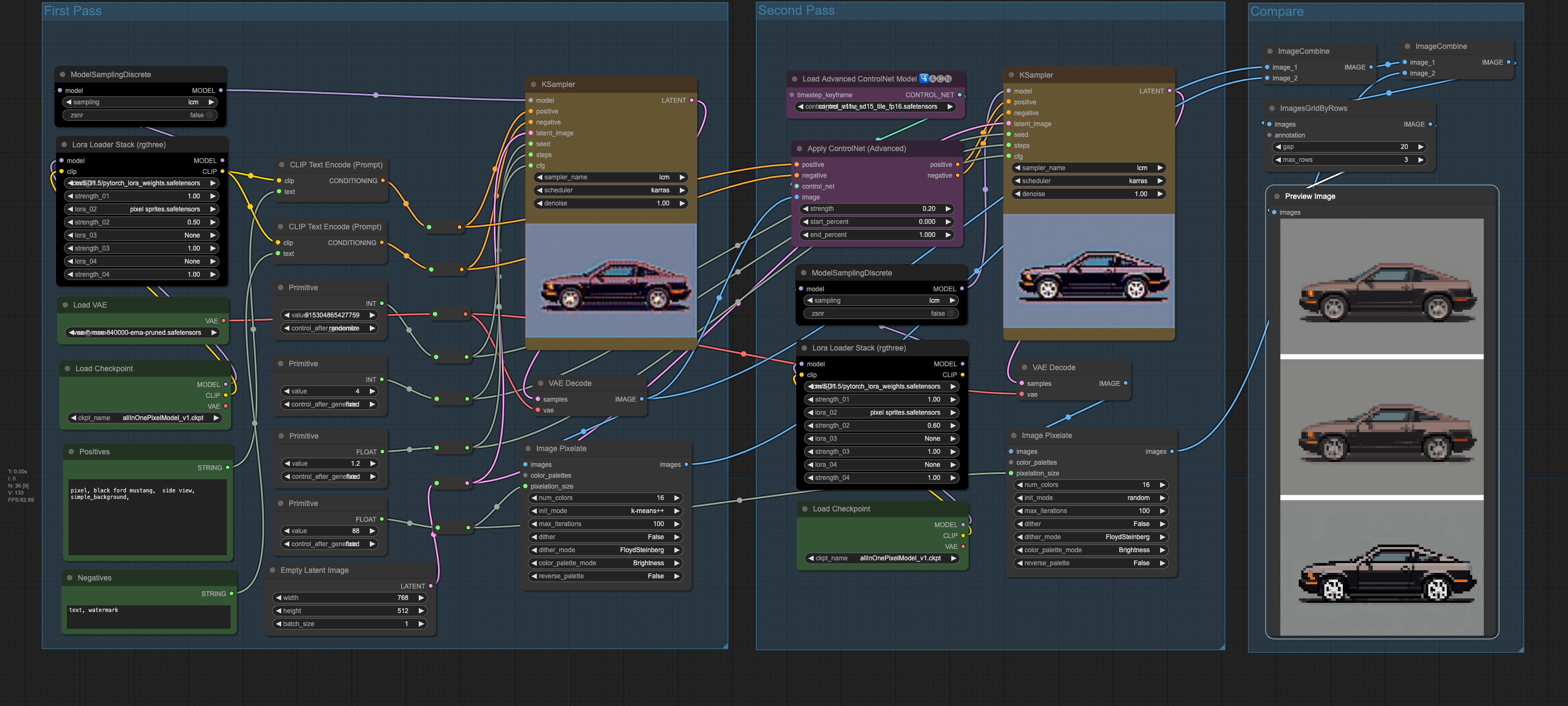The width and height of the screenshot is (1568, 706).
Task: Increase width value in Empty Latent Image
Action: [x=421, y=598]
